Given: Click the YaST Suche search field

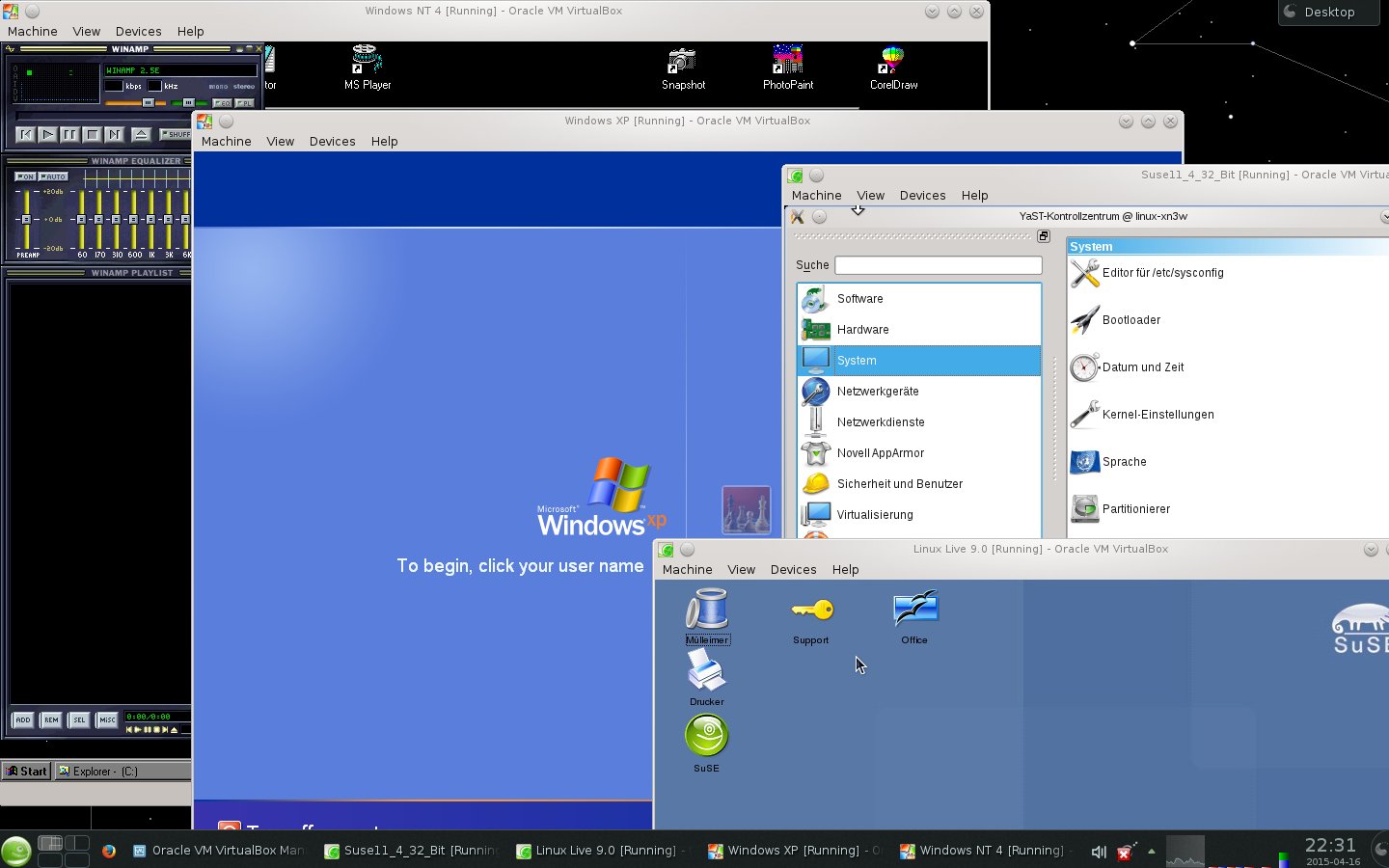Looking at the screenshot, I should coord(939,265).
